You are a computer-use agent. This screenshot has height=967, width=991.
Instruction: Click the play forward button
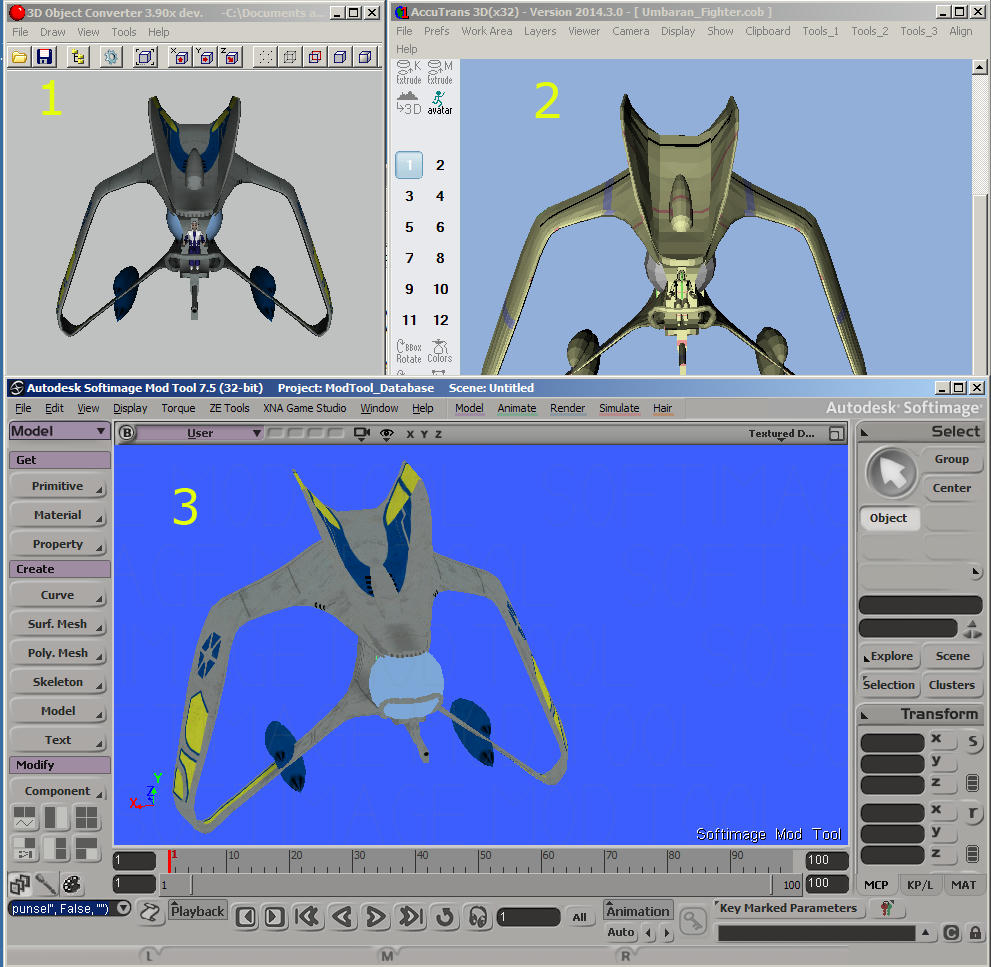(x=376, y=916)
